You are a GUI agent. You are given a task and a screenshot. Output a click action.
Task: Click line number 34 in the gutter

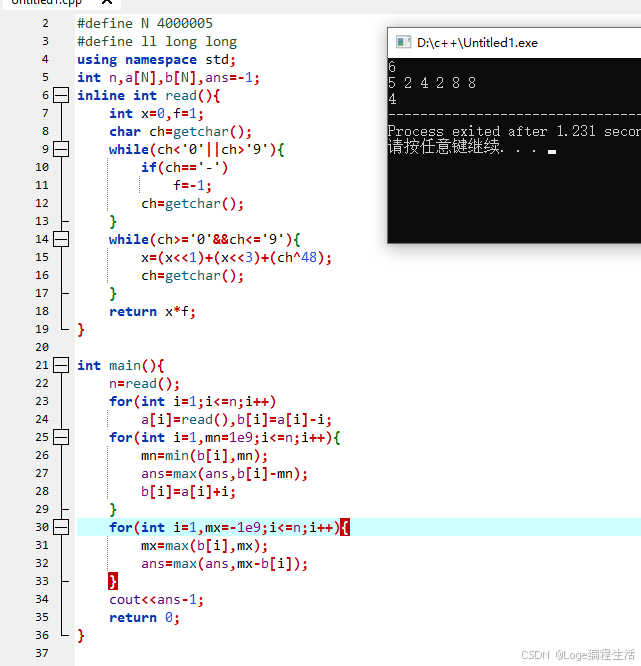(x=42, y=599)
